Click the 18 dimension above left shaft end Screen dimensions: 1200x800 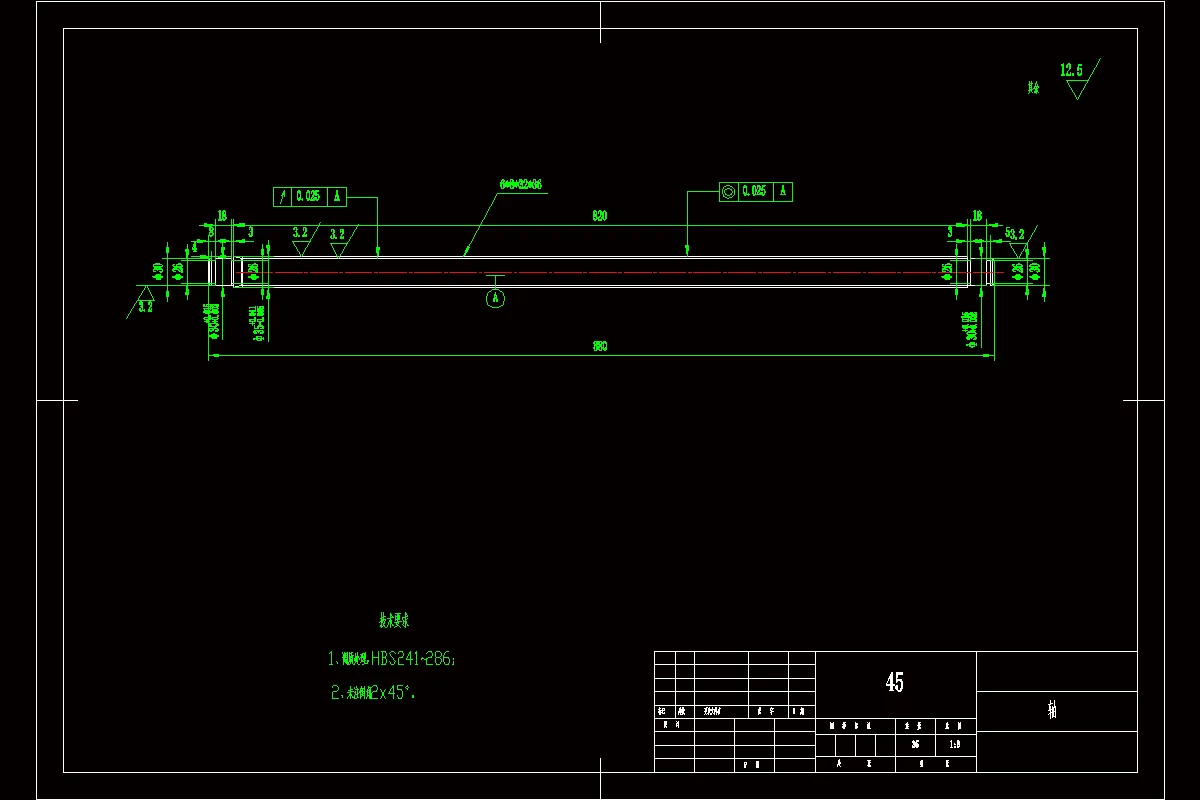tap(222, 215)
